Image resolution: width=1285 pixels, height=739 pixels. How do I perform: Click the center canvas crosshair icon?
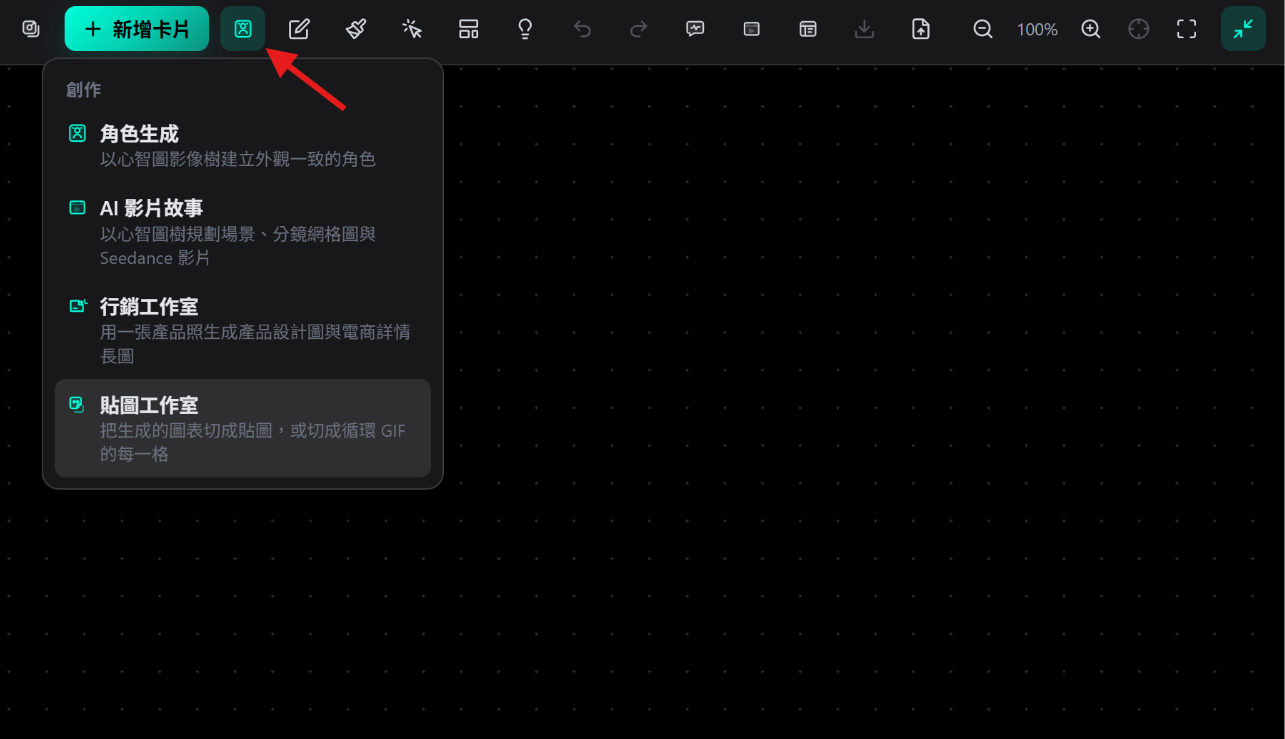pos(1139,29)
